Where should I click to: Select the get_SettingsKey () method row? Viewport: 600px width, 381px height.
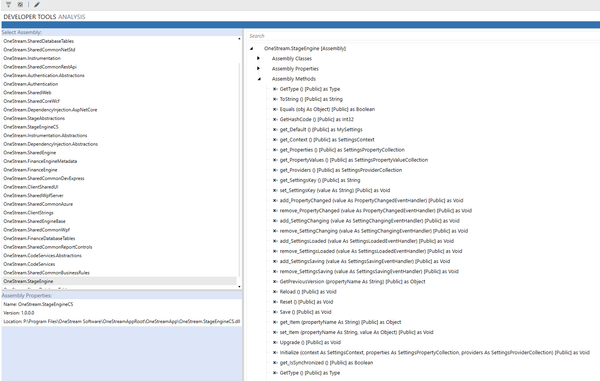click(x=320, y=180)
